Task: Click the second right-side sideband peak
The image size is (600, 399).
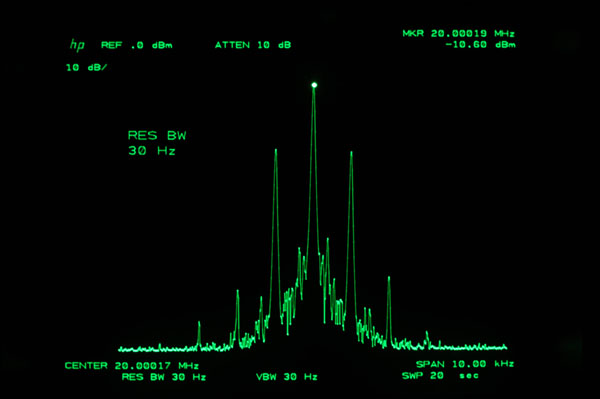Action: point(389,278)
